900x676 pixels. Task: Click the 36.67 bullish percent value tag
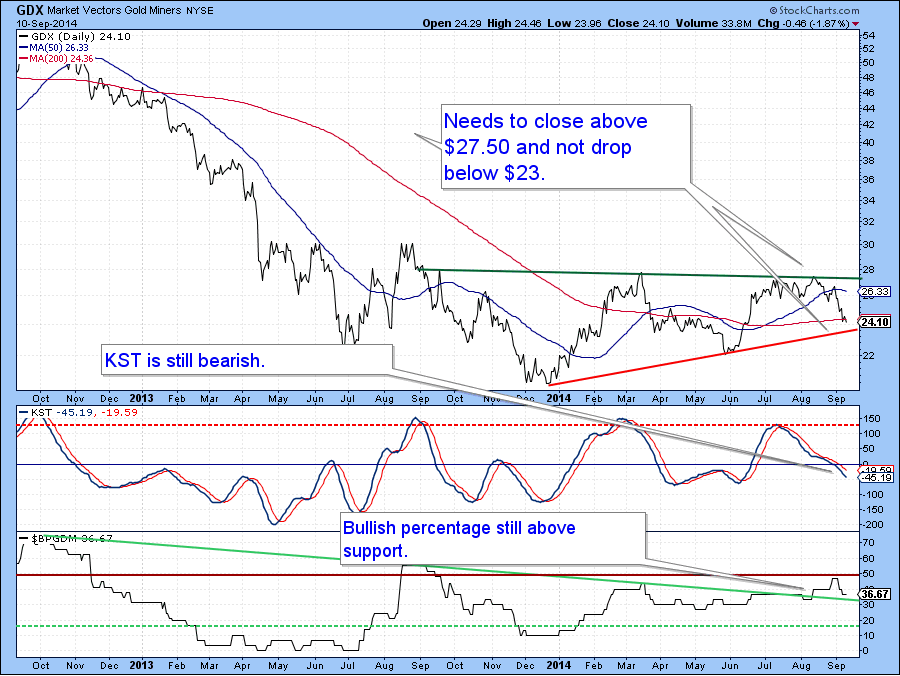[875, 595]
